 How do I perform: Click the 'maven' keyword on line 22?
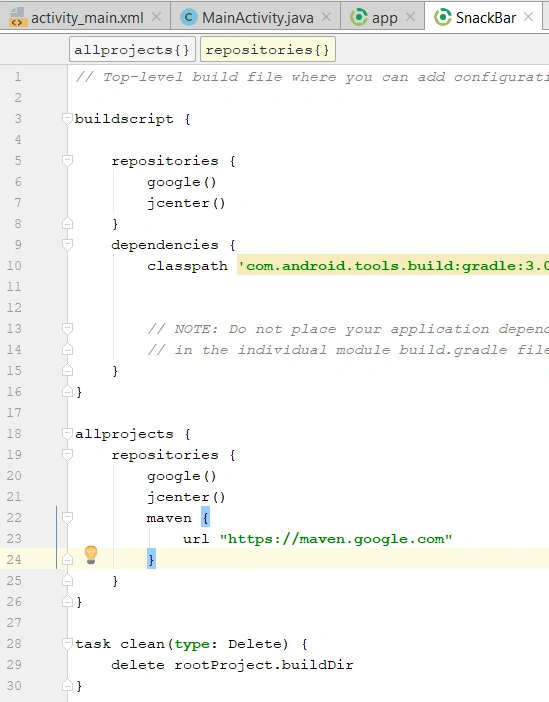(169, 518)
